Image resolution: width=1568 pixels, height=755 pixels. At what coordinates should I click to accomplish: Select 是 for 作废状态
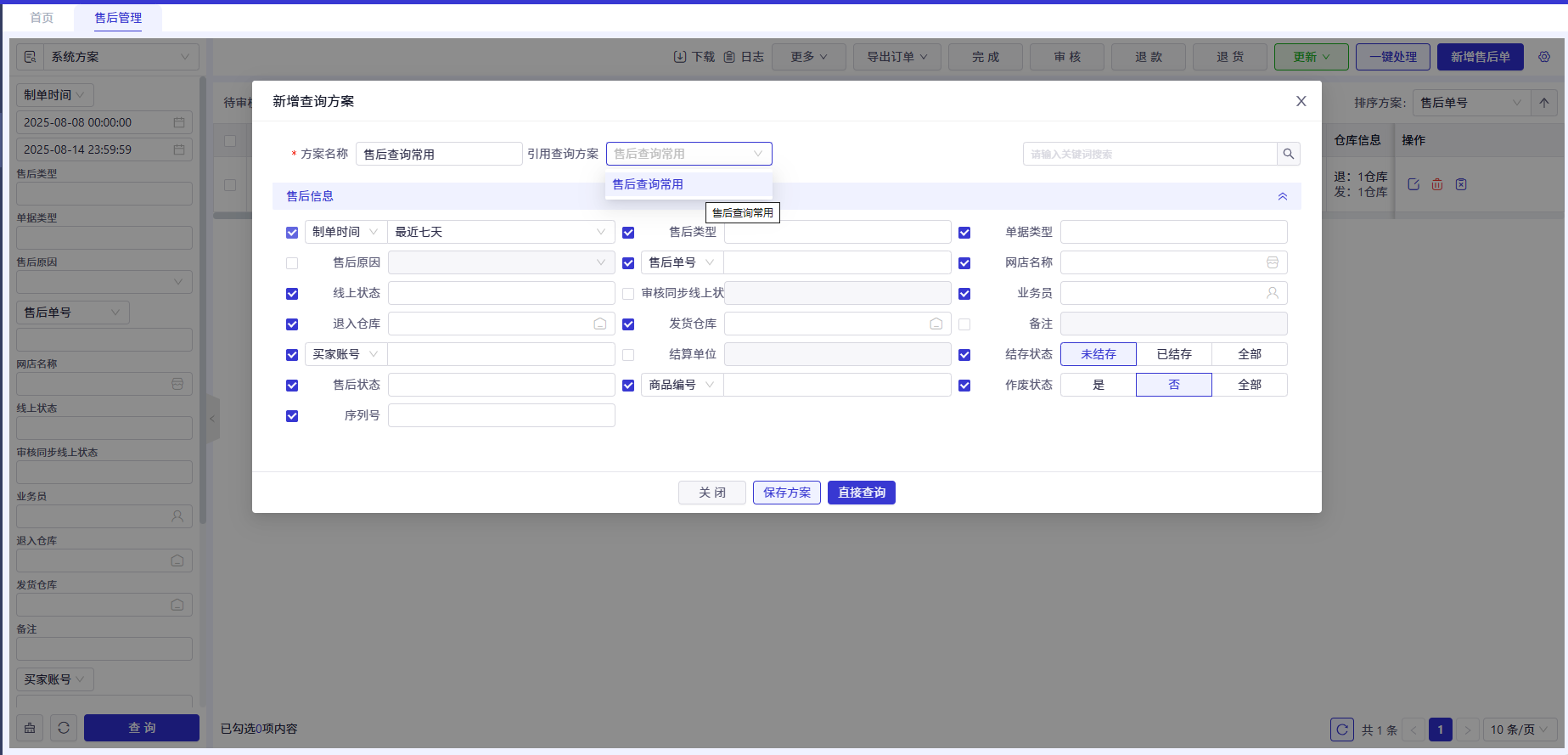click(x=1099, y=385)
